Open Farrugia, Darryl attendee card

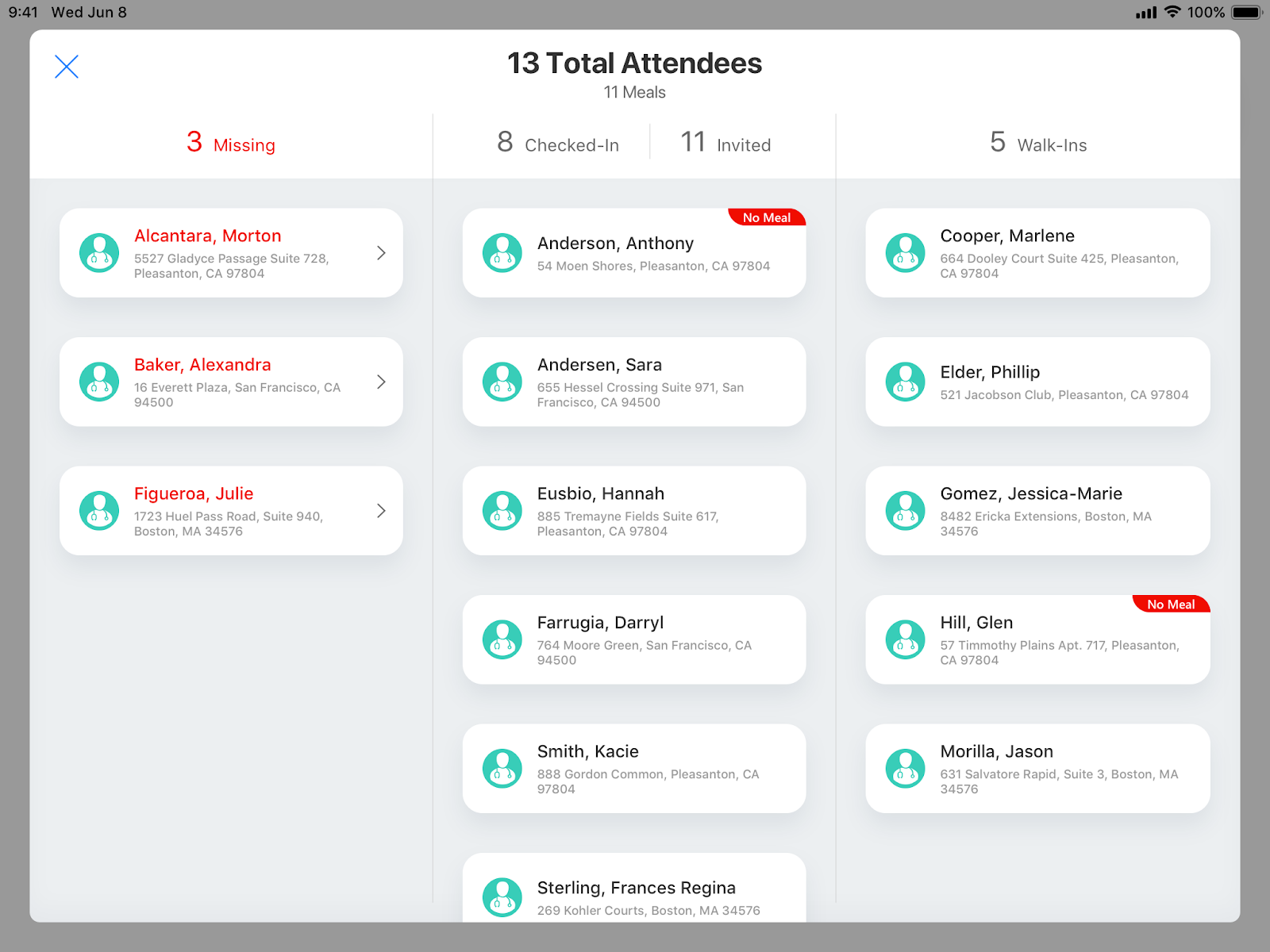click(x=635, y=639)
